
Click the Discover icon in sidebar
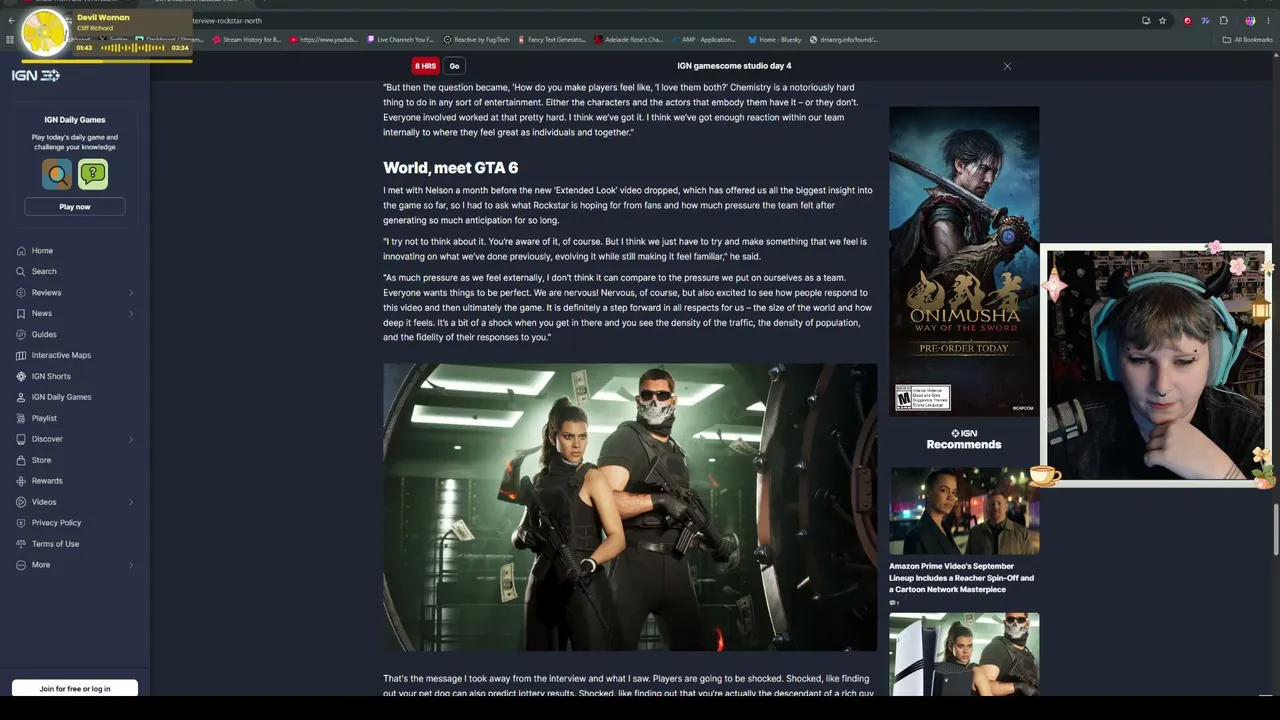click(21, 439)
